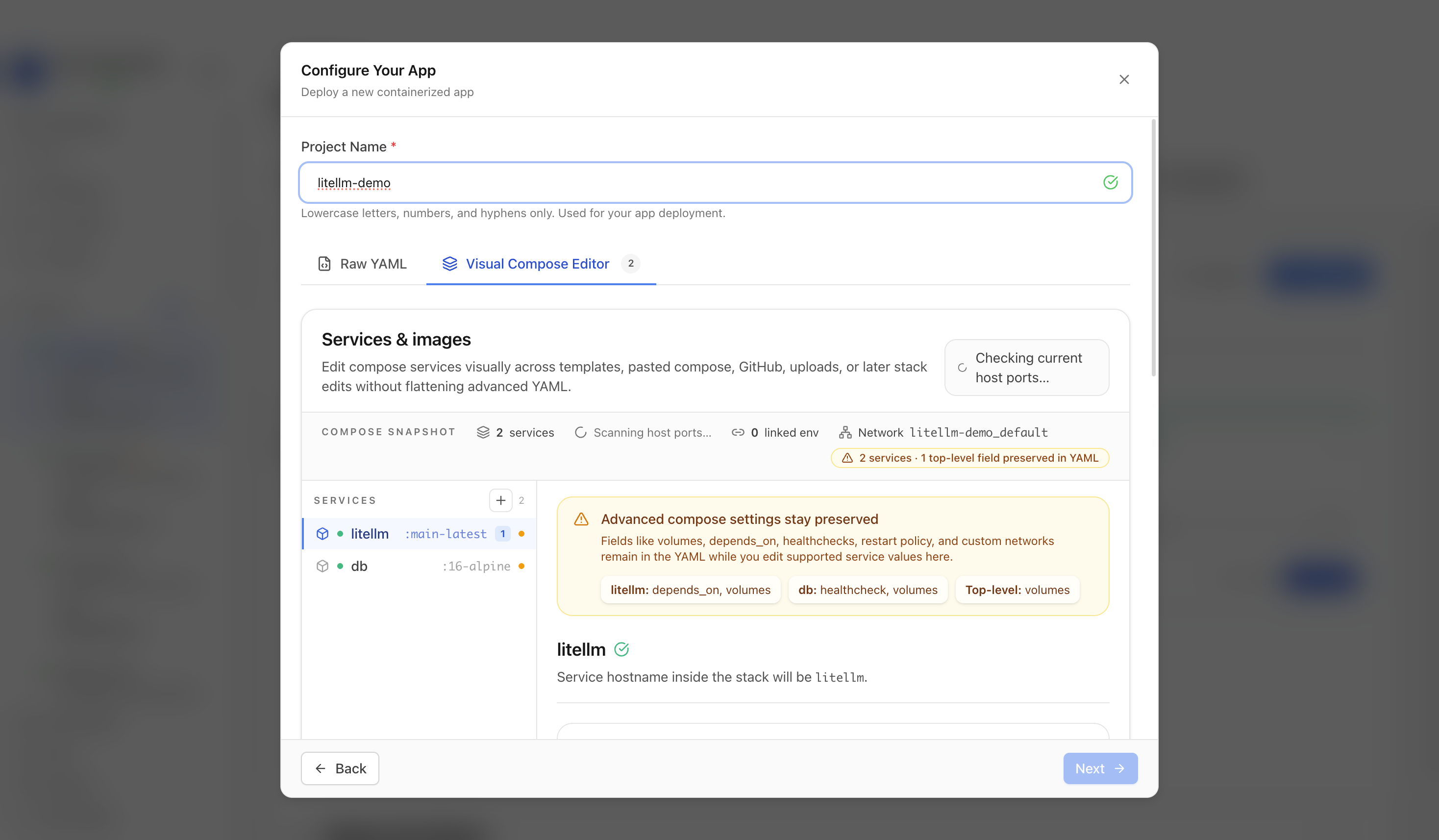Click the Project Name input field
Image resolution: width=1439 pixels, height=840 pixels.
point(715,183)
